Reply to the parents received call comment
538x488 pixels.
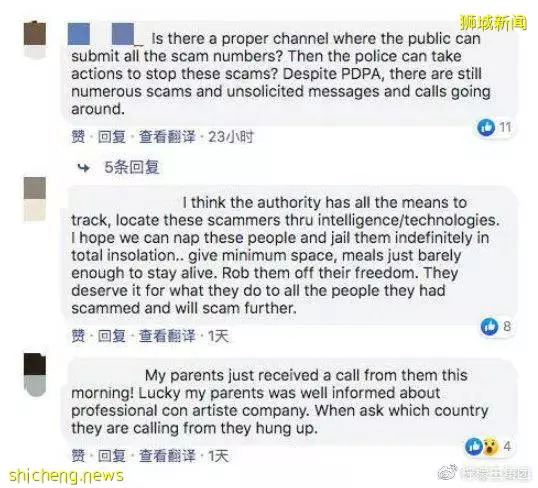click(112, 456)
